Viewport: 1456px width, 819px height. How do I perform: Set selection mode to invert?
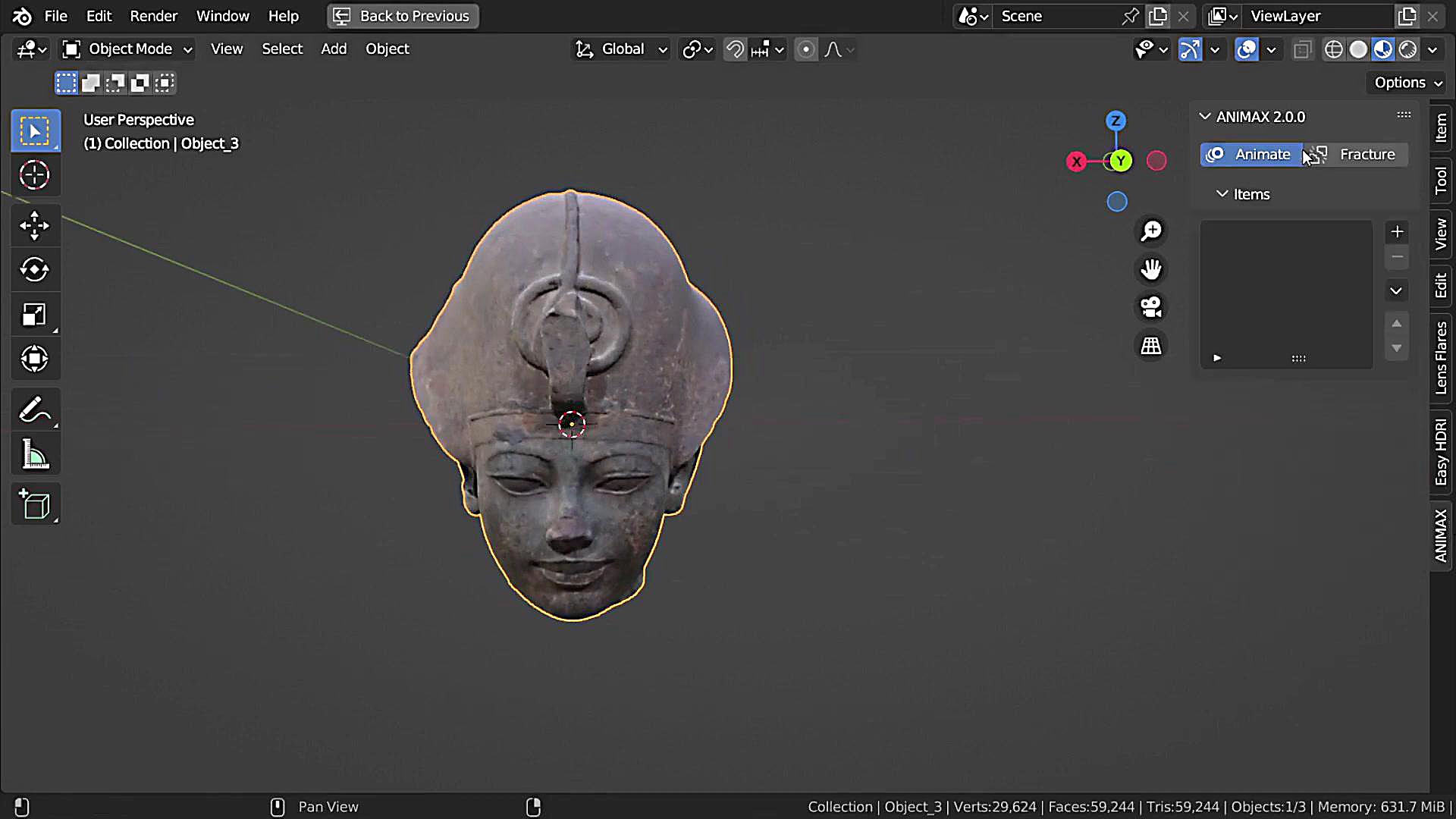140,83
